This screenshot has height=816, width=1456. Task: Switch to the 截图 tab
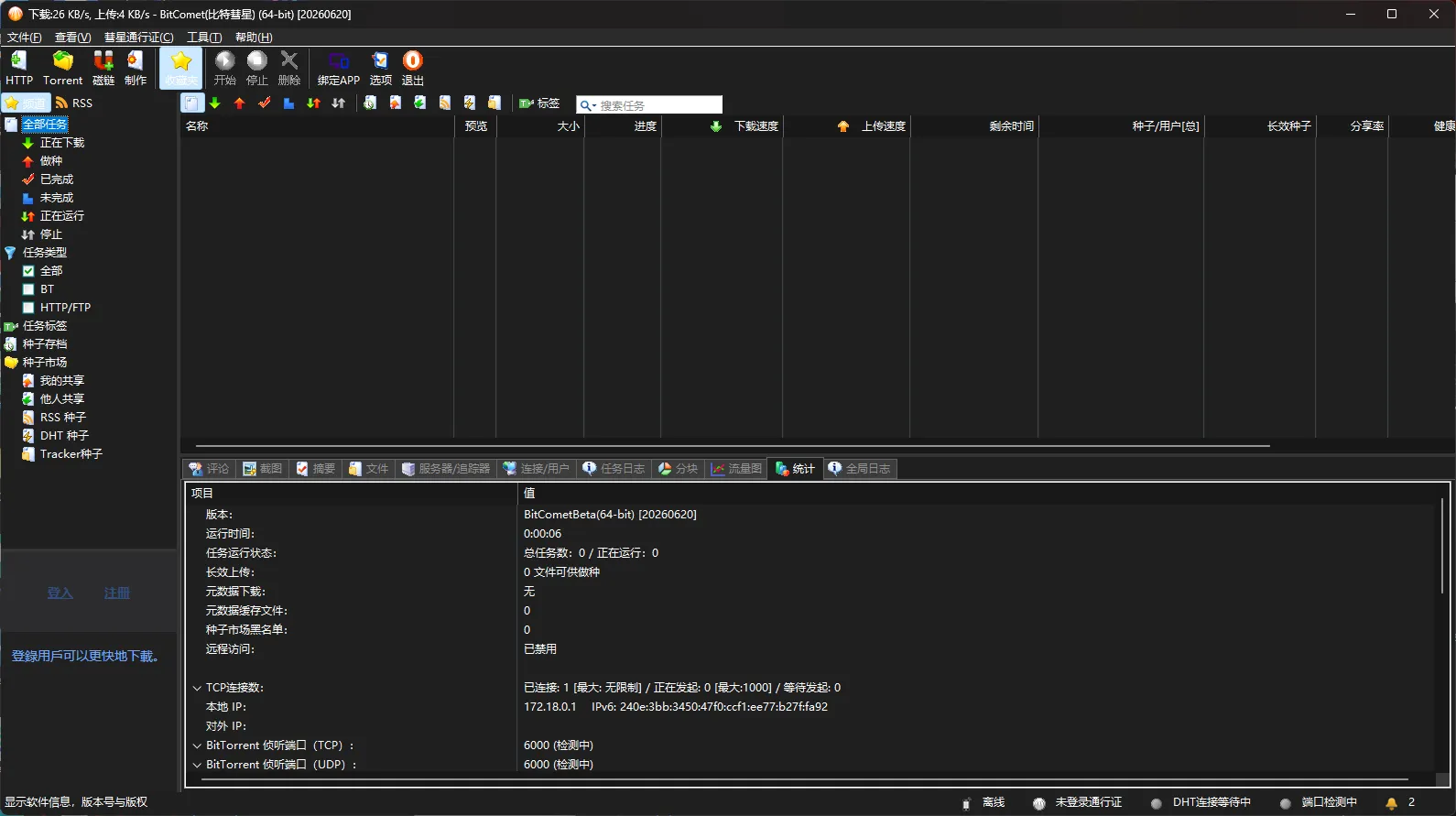click(x=262, y=469)
